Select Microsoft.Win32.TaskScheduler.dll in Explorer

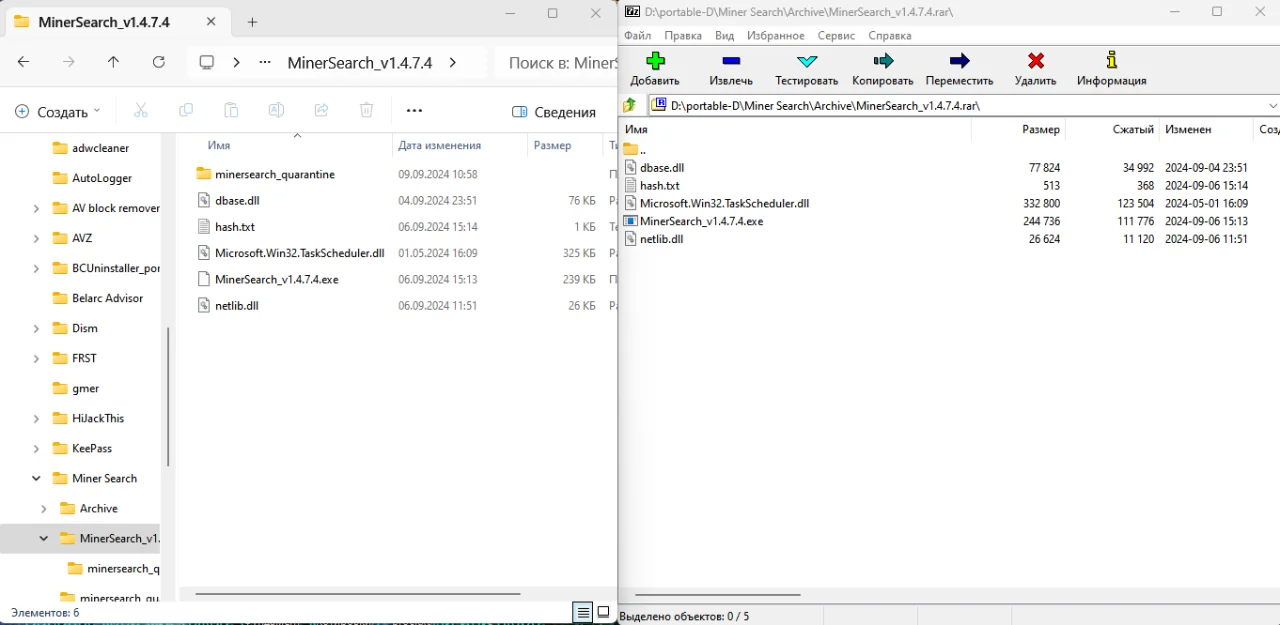(x=299, y=253)
